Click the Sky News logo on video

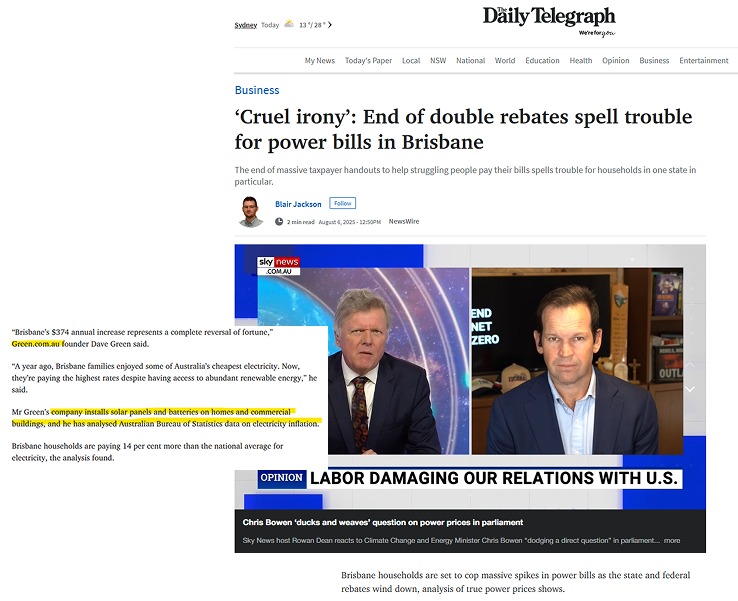[279, 266]
